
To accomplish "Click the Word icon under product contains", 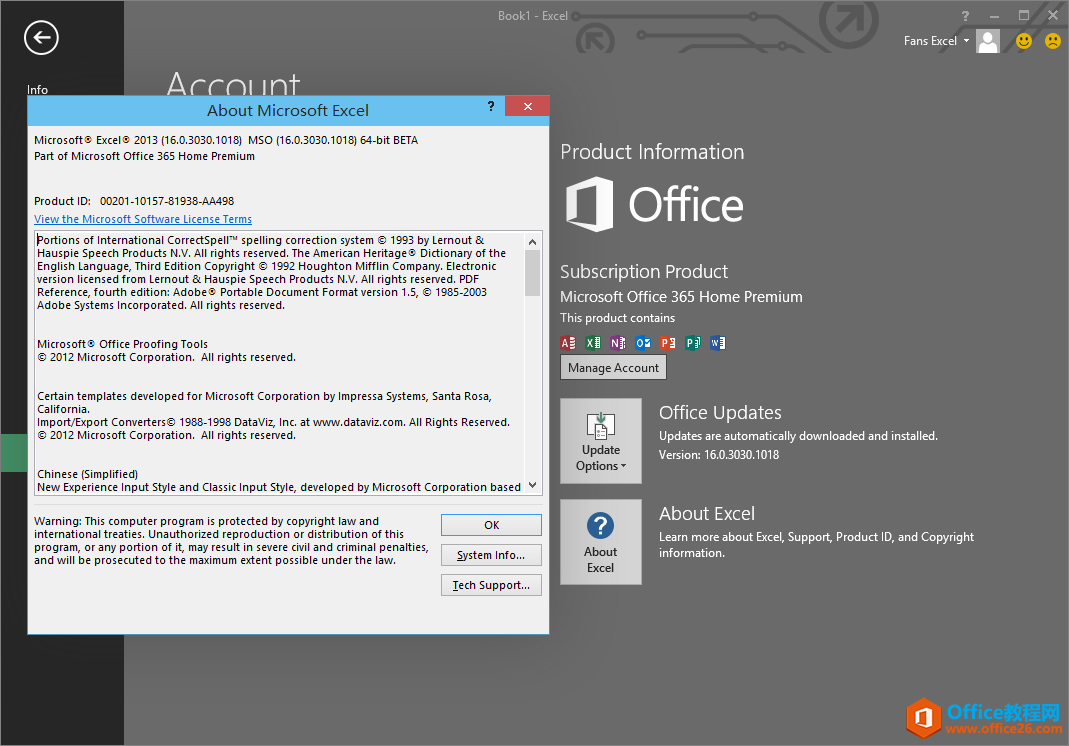I will click(718, 343).
